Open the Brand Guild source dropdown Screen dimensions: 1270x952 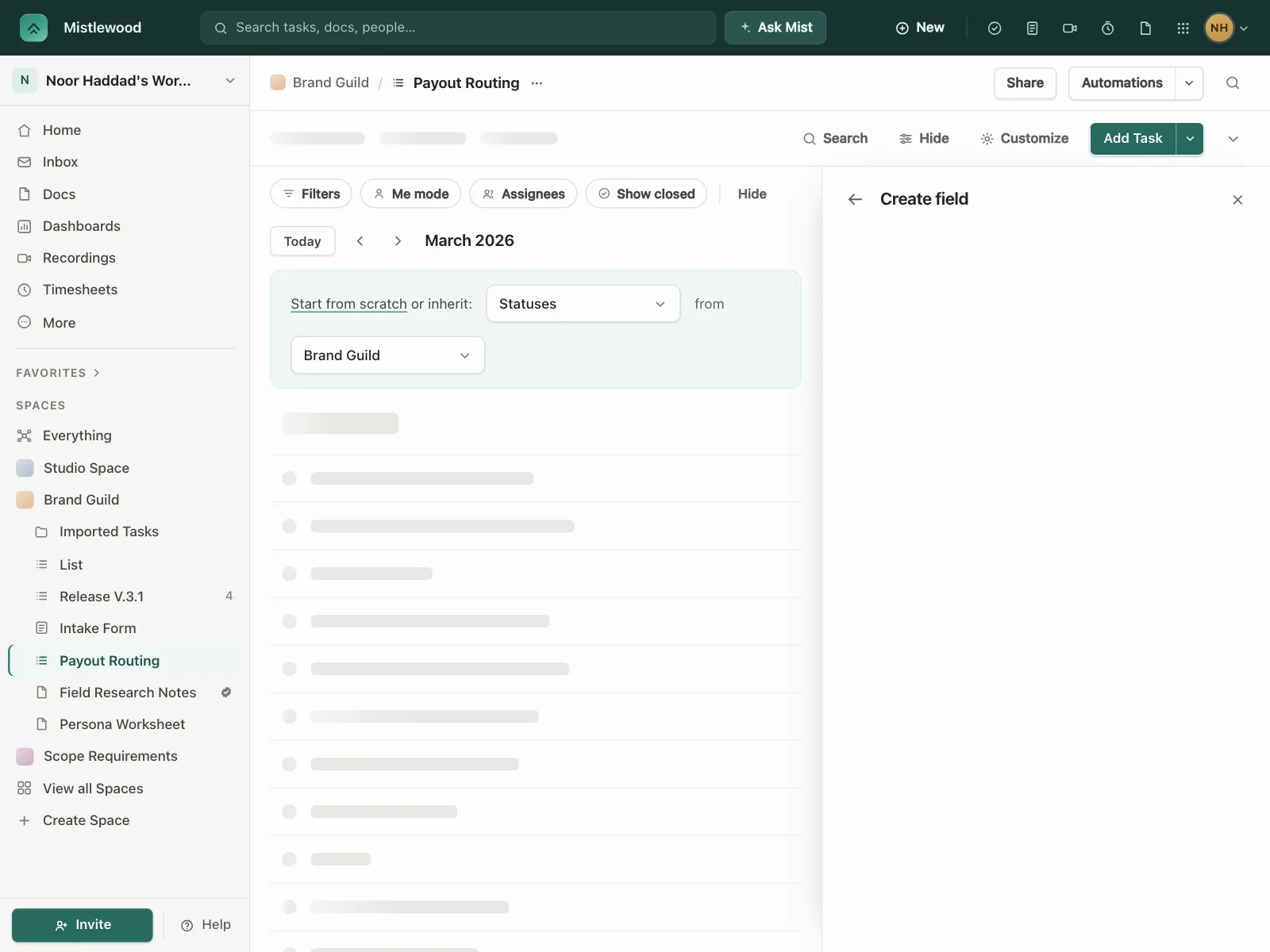(387, 355)
